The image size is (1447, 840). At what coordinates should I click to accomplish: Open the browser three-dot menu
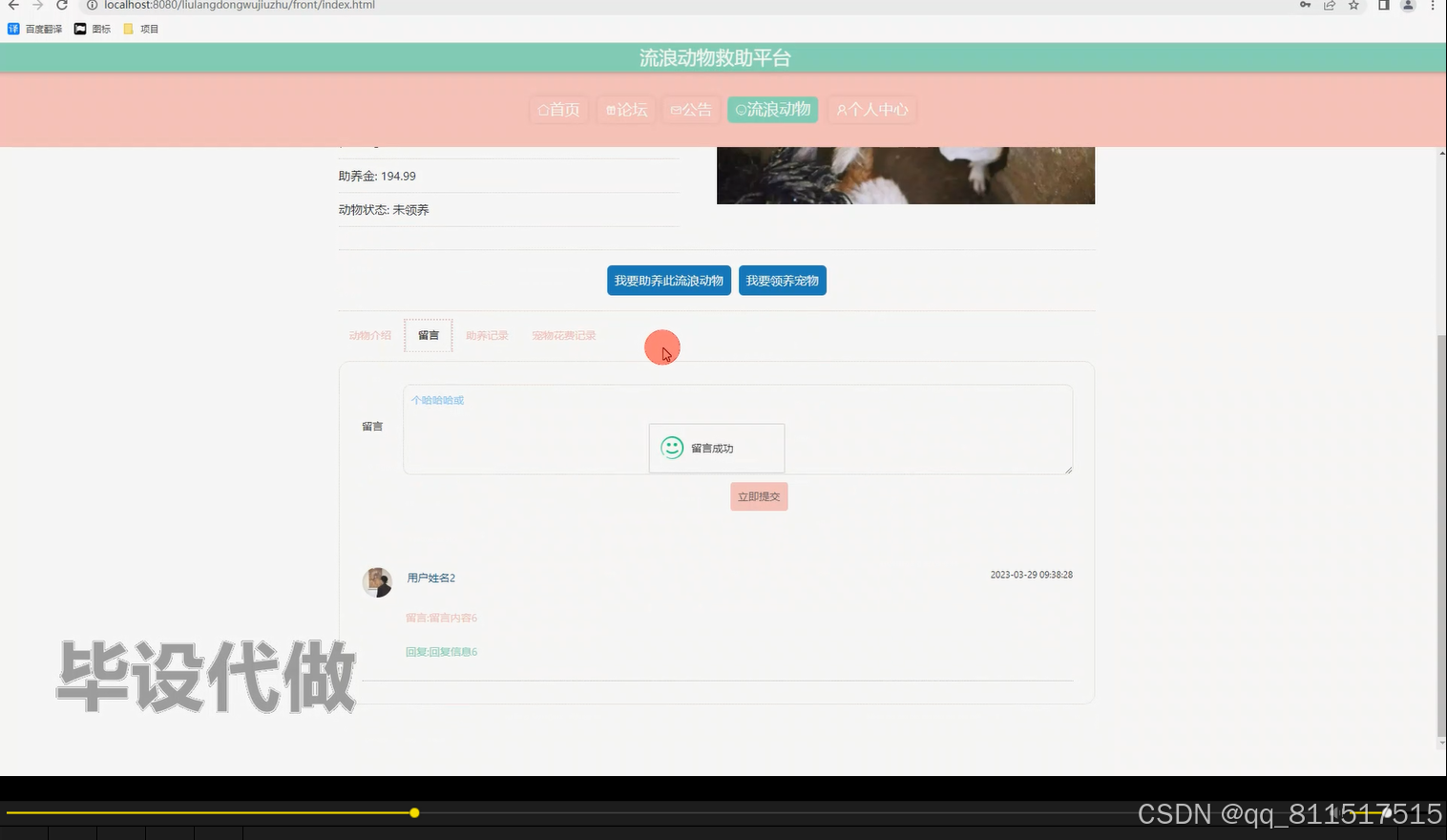1433,5
